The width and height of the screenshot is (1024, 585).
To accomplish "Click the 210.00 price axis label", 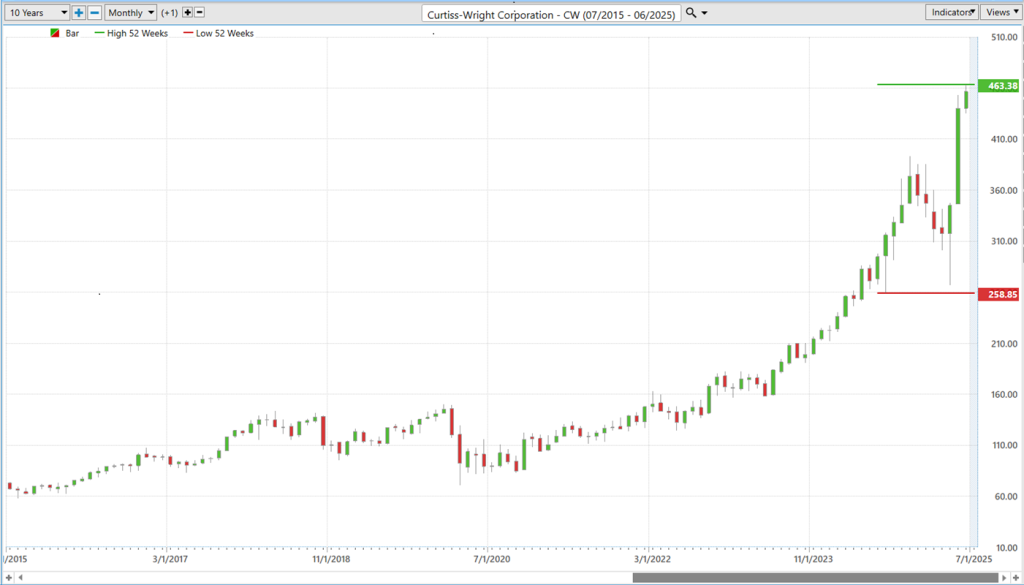I will [x=1004, y=344].
